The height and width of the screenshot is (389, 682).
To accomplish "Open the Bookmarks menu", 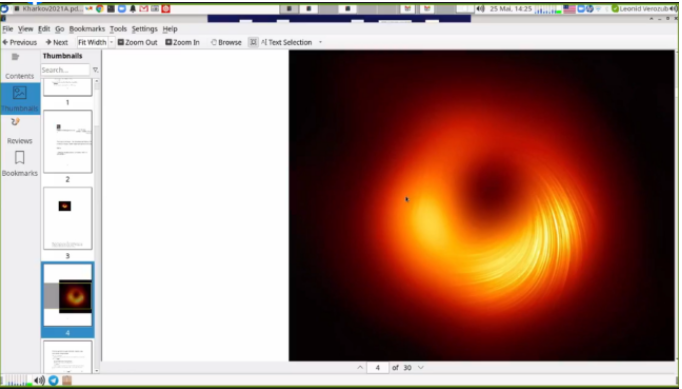I will (87, 29).
